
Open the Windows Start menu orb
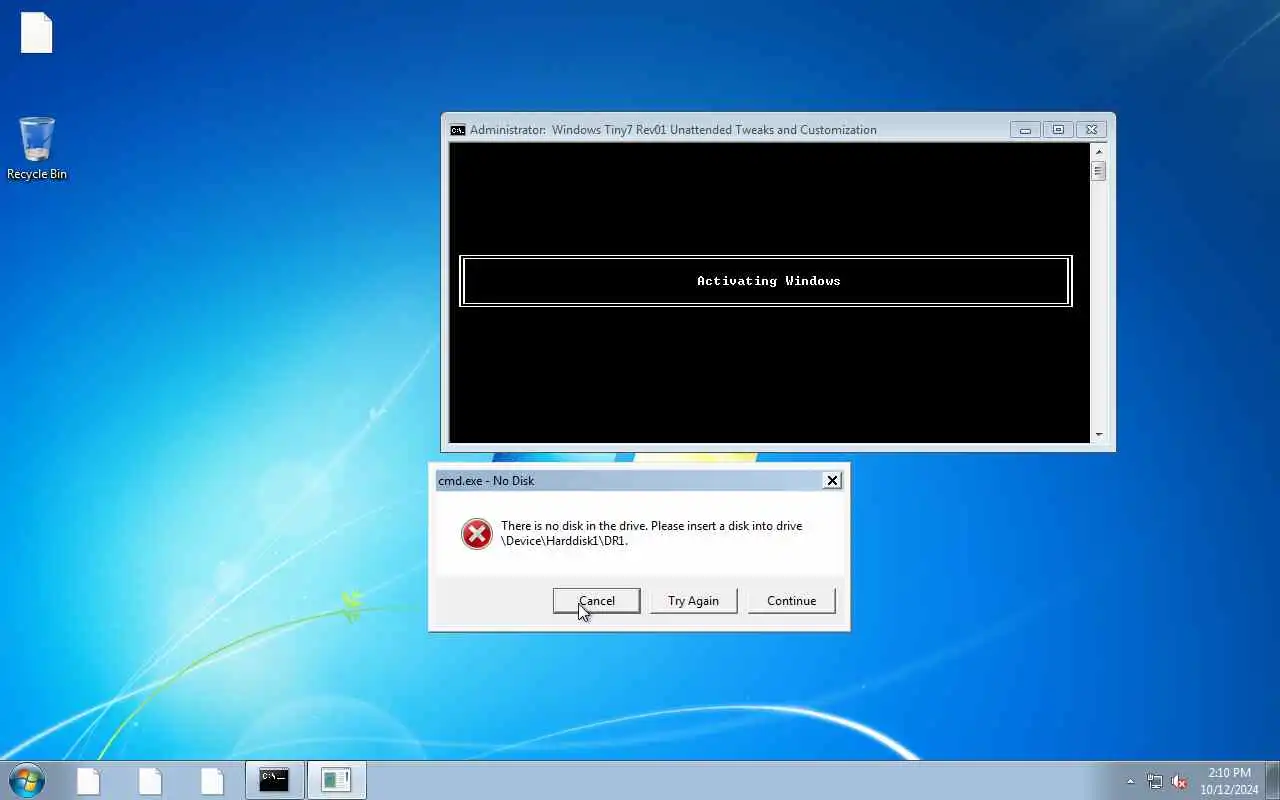(27, 780)
